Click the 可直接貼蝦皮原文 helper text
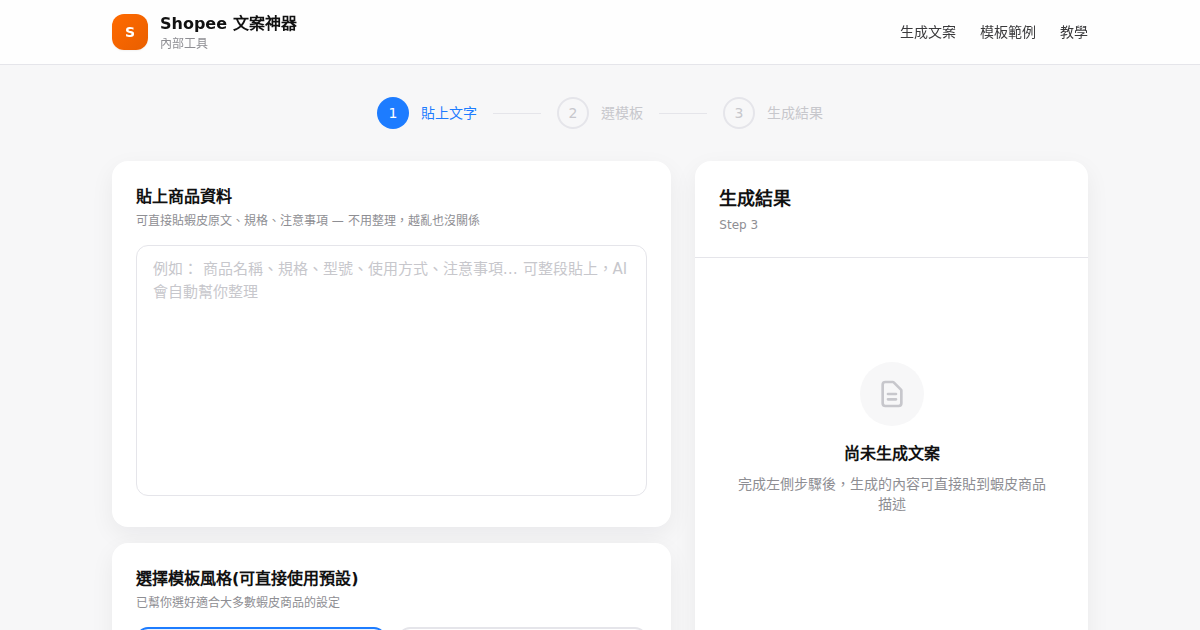Viewport: 1200px width, 630px height. tap(308, 220)
